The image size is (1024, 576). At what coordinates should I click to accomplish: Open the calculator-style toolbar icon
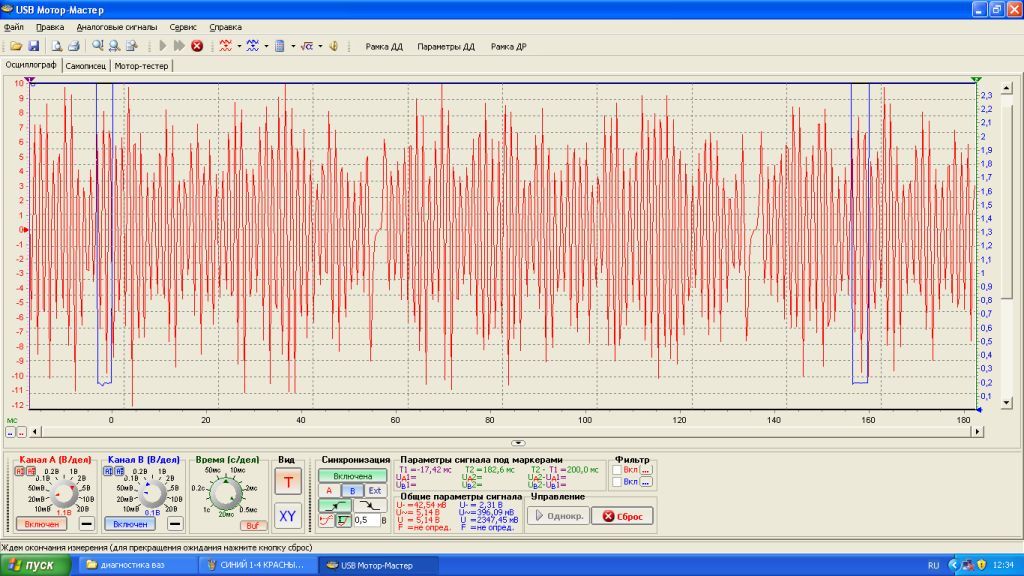[x=280, y=46]
